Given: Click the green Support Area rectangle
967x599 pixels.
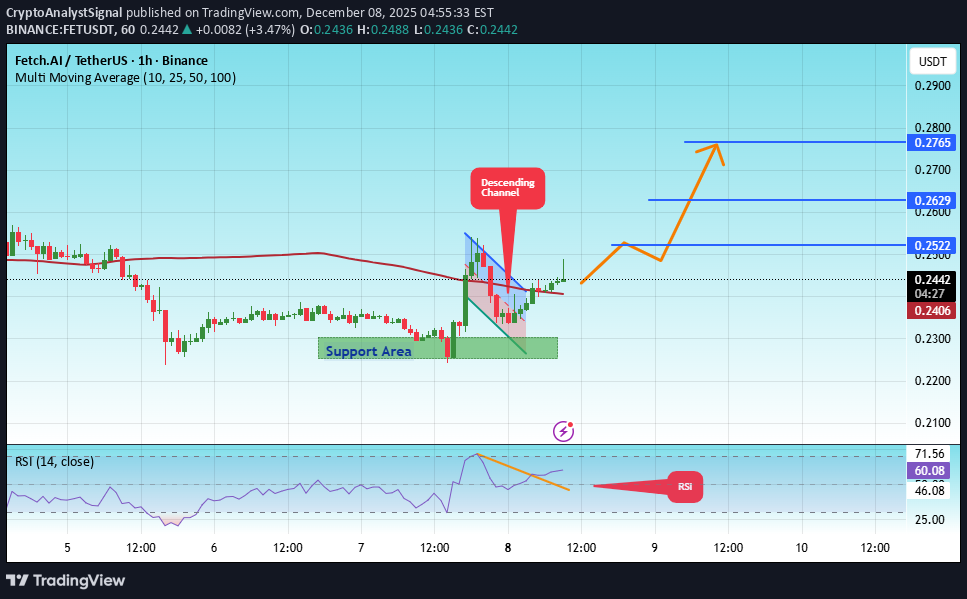Looking at the screenshot, I should (x=437, y=348).
